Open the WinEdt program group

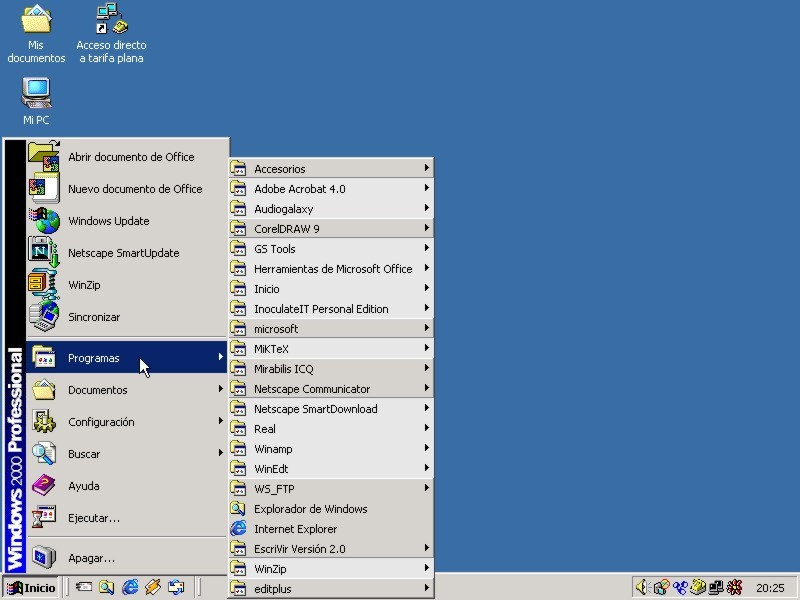pos(331,468)
